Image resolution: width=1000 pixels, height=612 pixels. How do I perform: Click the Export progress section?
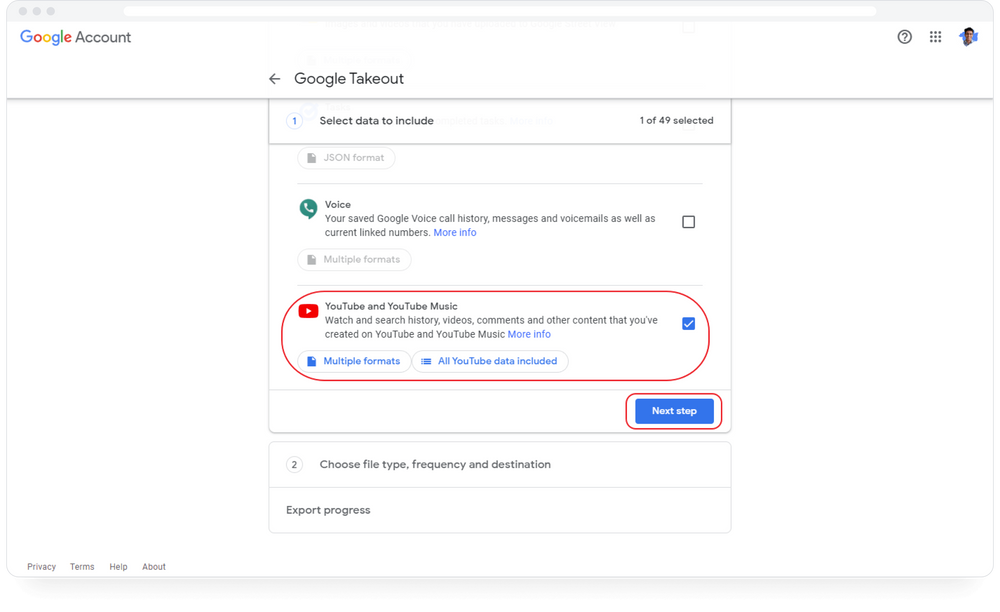pyautogui.click(x=328, y=510)
